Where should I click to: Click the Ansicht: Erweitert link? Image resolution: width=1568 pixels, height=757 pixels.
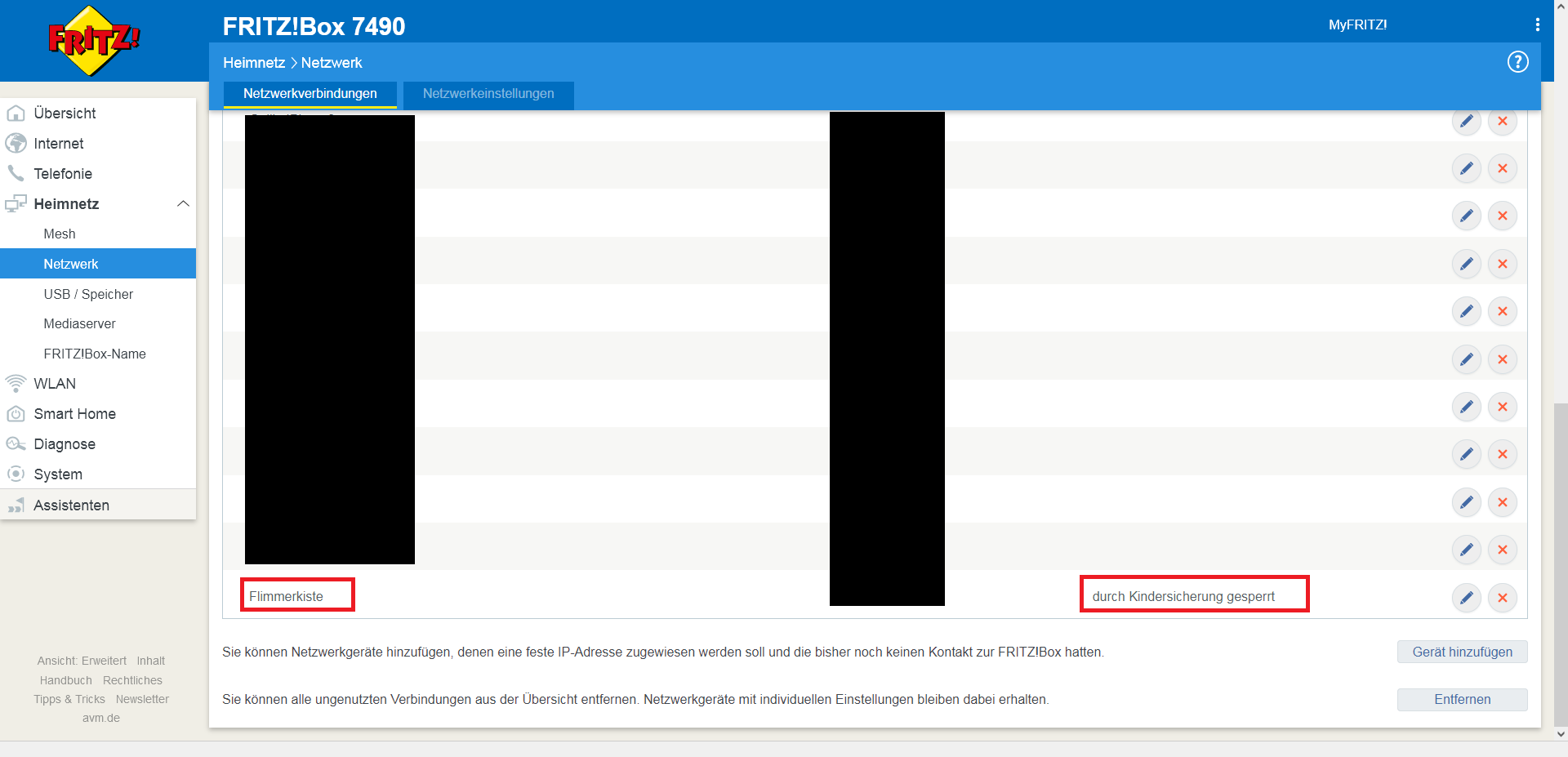click(82, 661)
